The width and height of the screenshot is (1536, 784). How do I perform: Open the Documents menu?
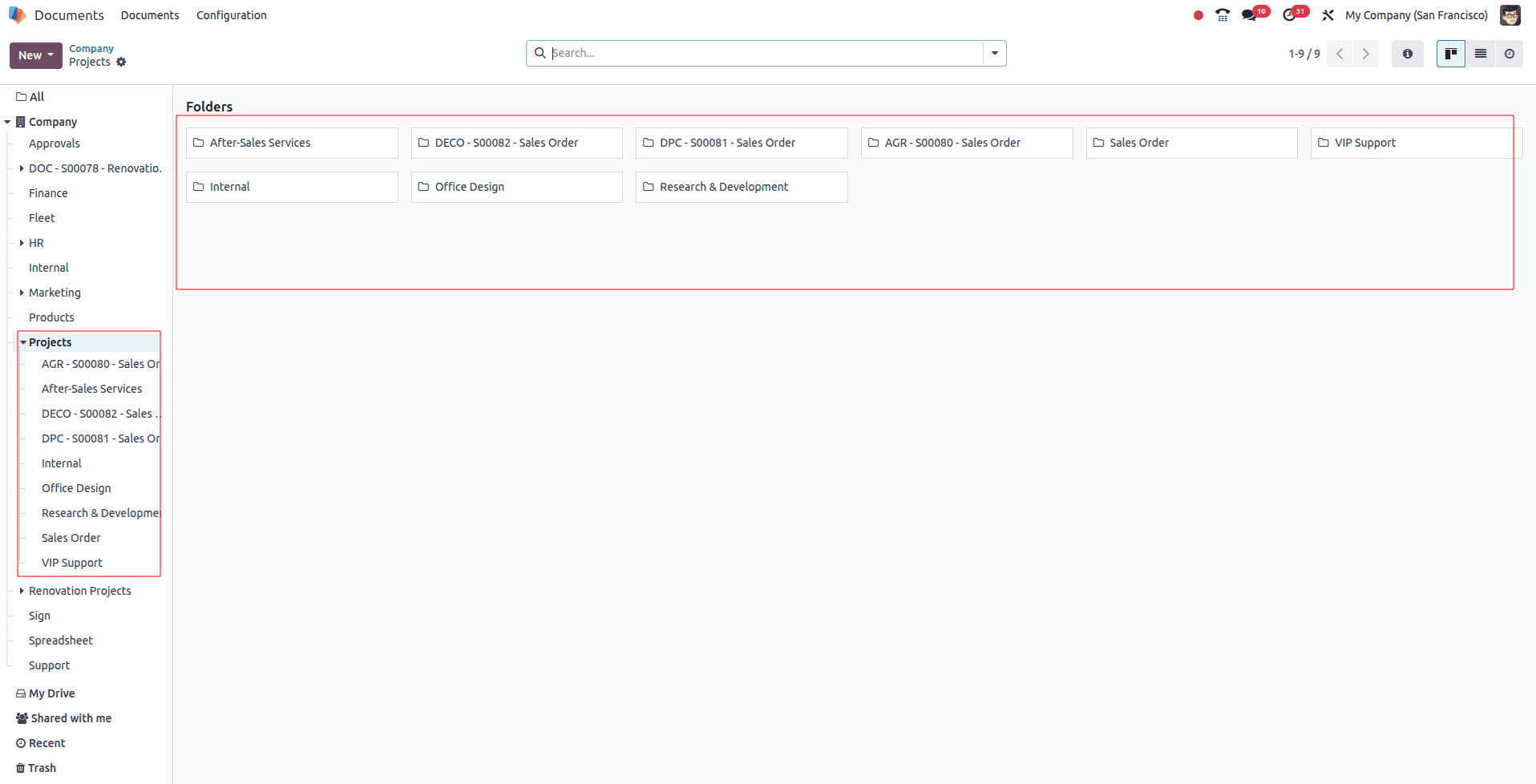(x=150, y=15)
